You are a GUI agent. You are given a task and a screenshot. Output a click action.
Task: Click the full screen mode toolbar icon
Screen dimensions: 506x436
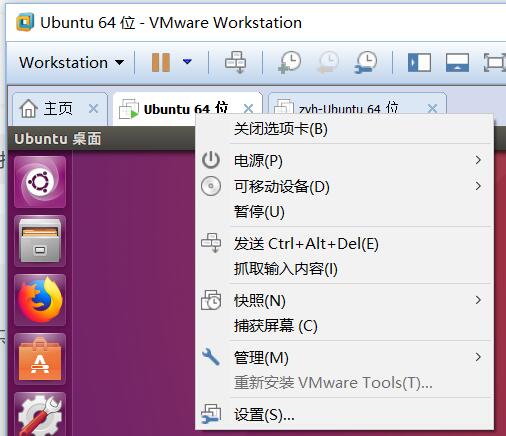click(x=495, y=62)
